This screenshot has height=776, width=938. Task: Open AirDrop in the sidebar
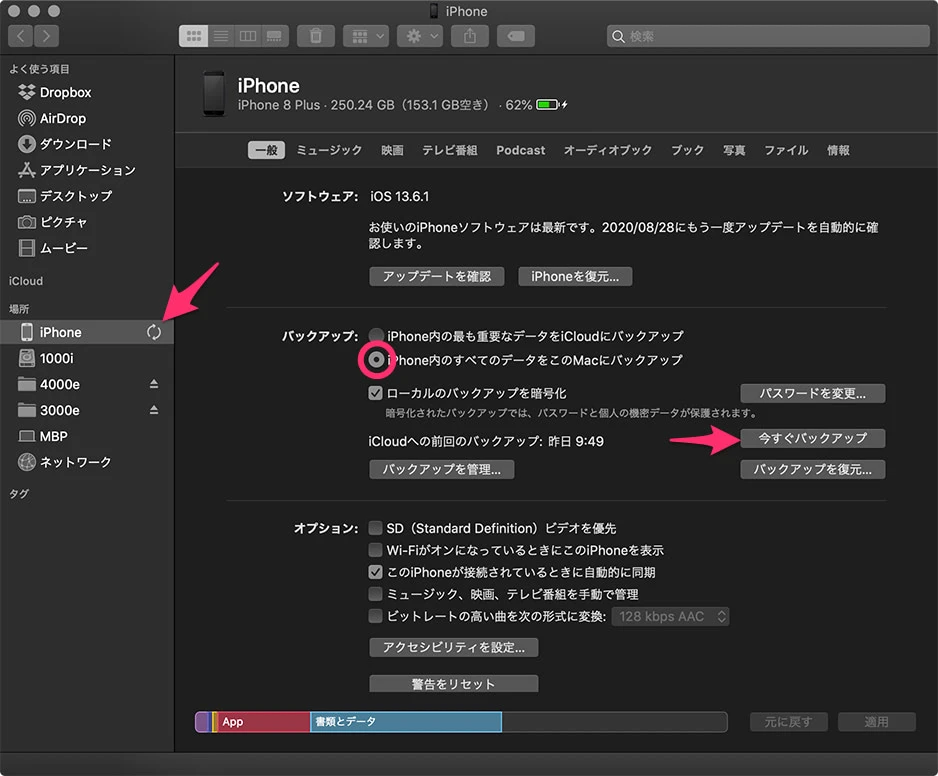coord(63,118)
